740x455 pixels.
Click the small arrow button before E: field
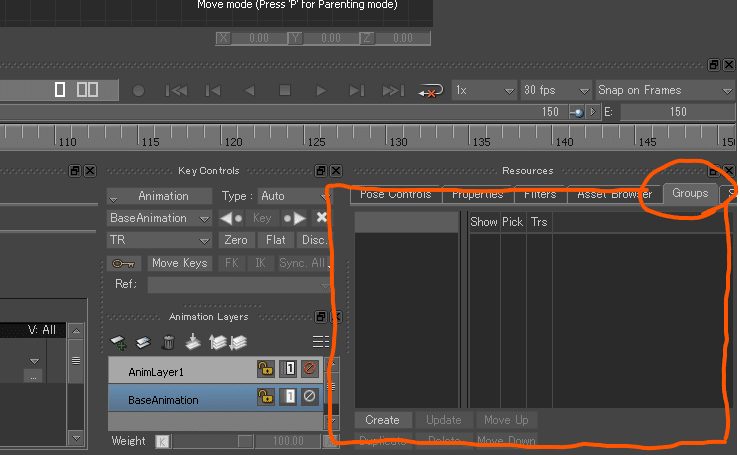click(x=593, y=112)
